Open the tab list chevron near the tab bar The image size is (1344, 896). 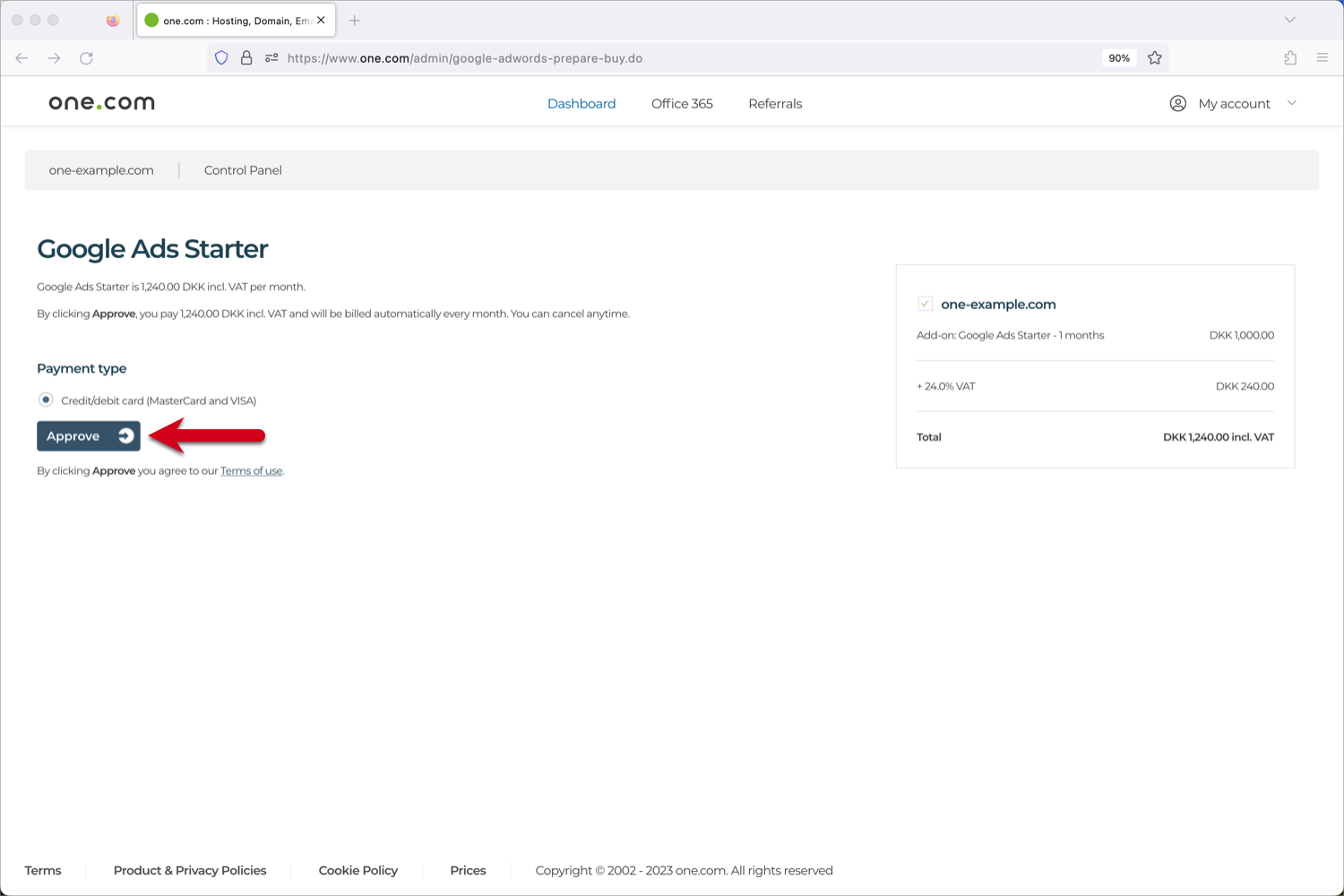(1288, 20)
